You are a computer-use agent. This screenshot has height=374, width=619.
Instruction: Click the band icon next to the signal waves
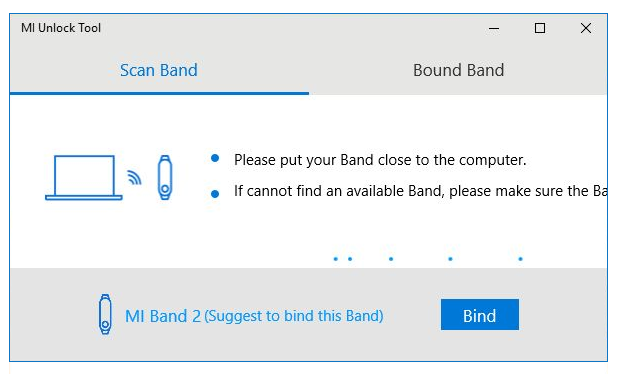click(165, 177)
